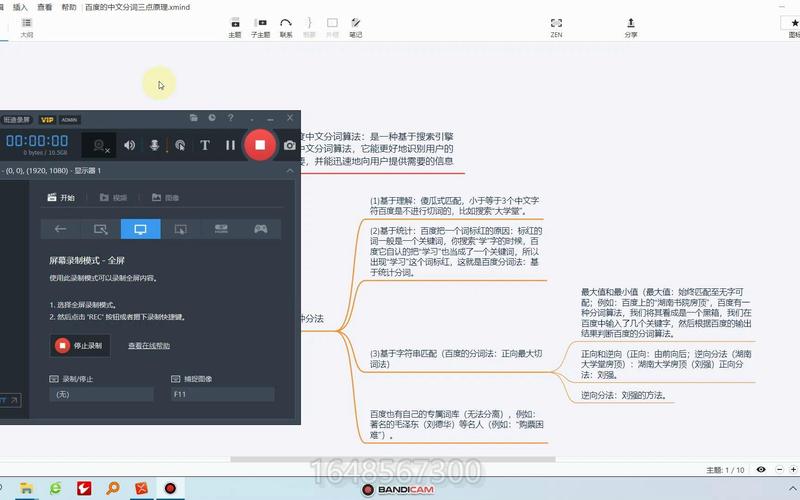The image size is (800, 500).
Task: Add a new topic (主题)
Action: tap(235, 28)
